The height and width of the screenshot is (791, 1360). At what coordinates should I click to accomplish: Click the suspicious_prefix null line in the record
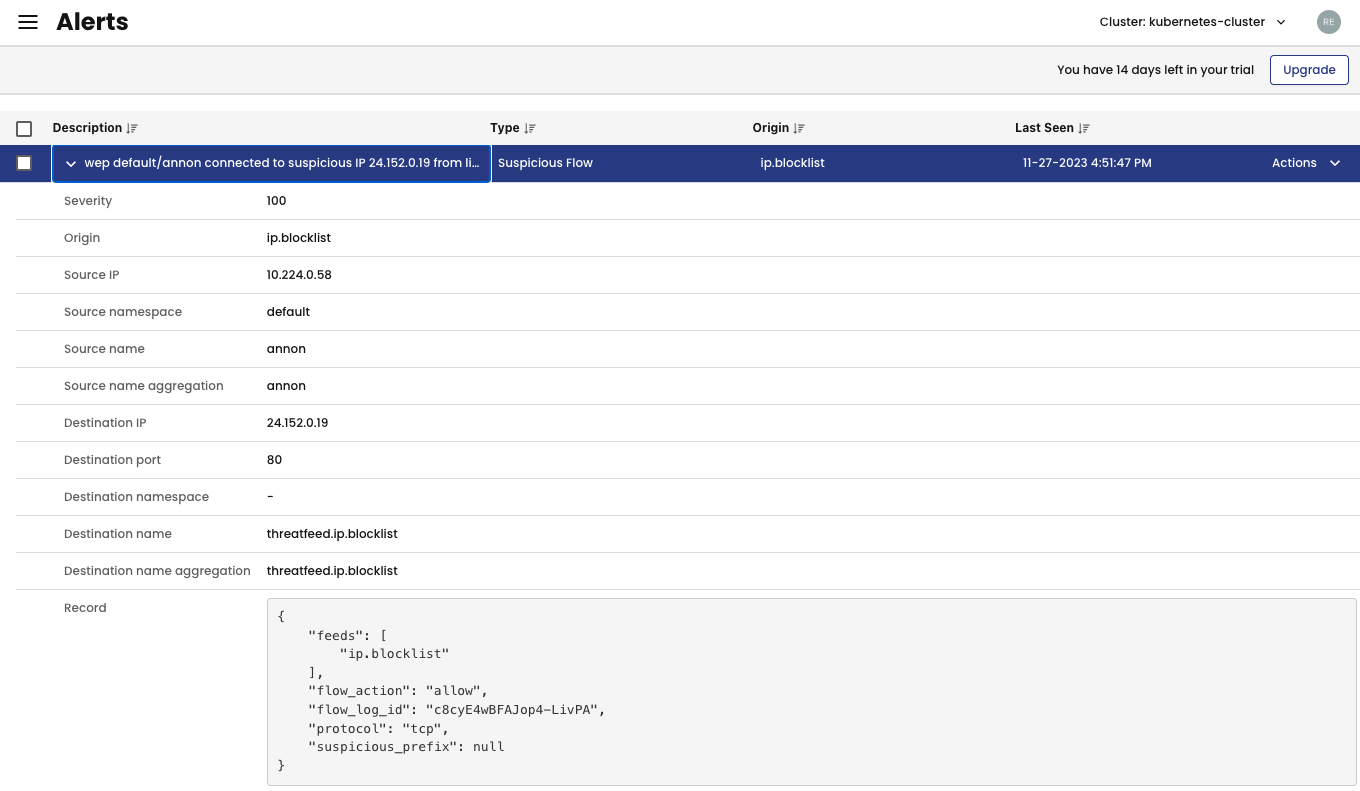406,747
